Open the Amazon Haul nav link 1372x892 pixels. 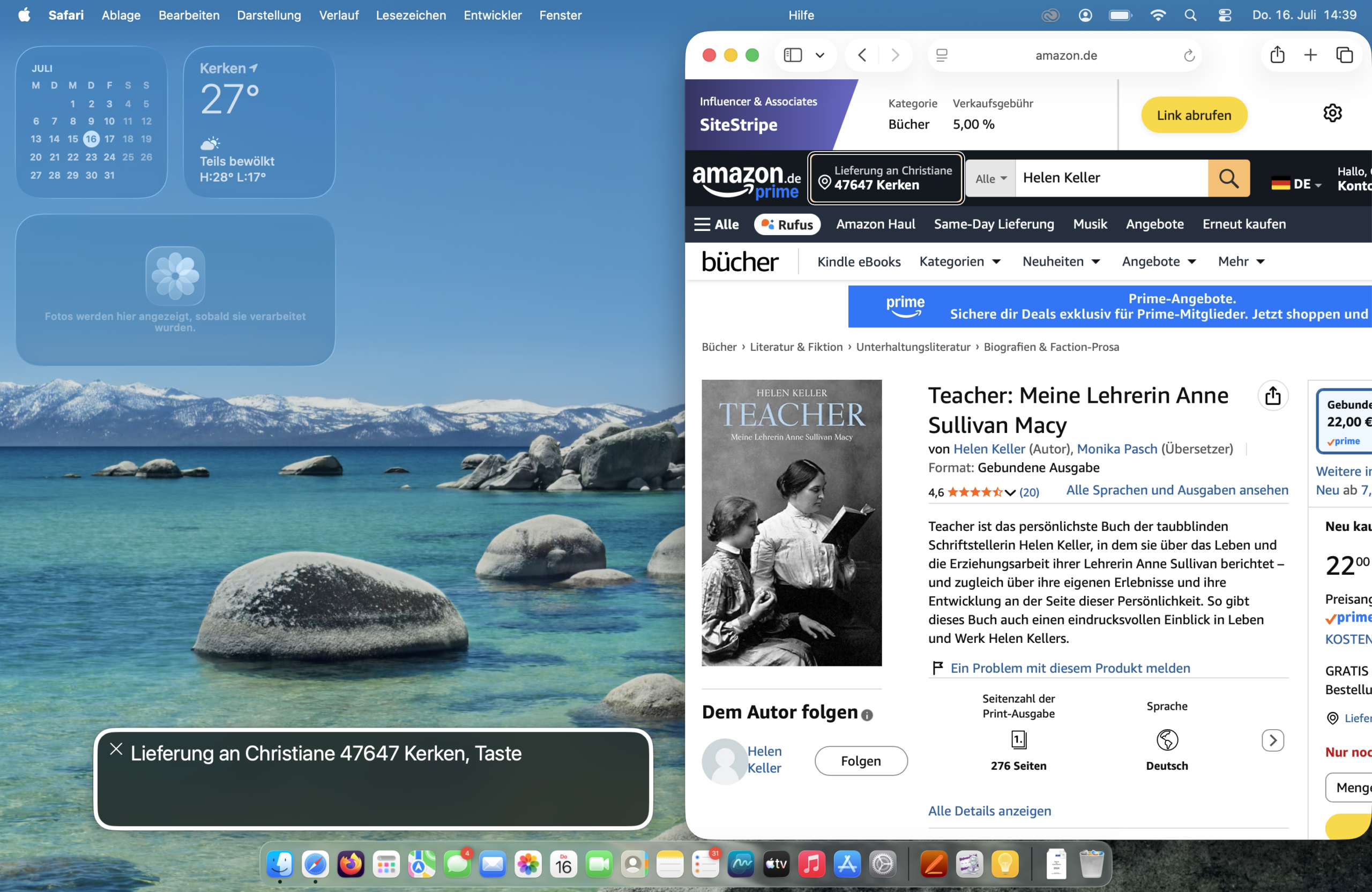click(876, 224)
